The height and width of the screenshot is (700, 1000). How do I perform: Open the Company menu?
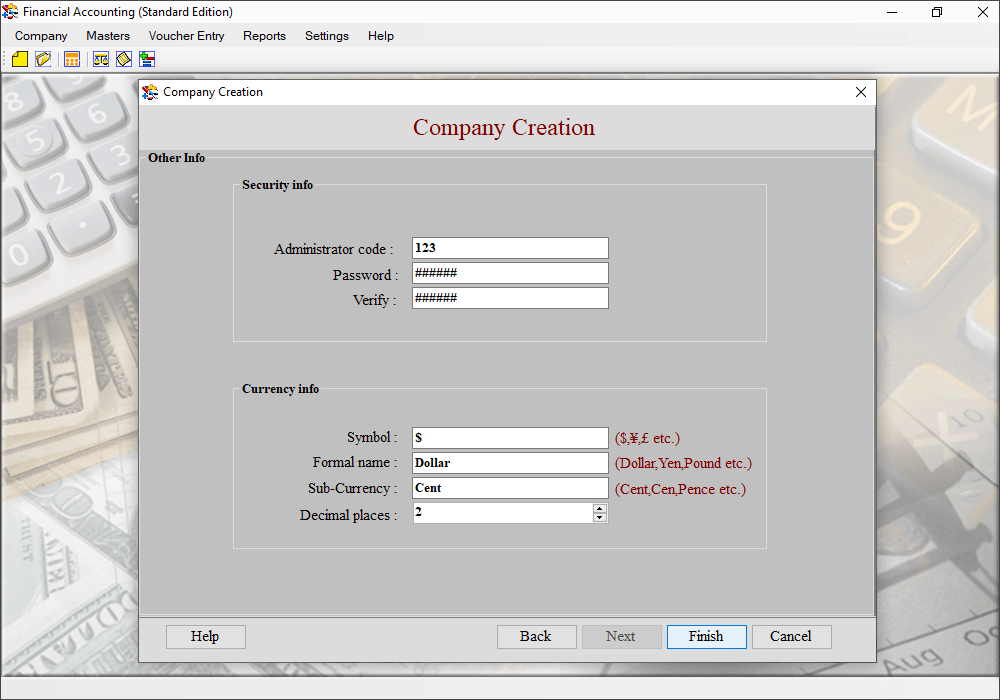tap(41, 36)
